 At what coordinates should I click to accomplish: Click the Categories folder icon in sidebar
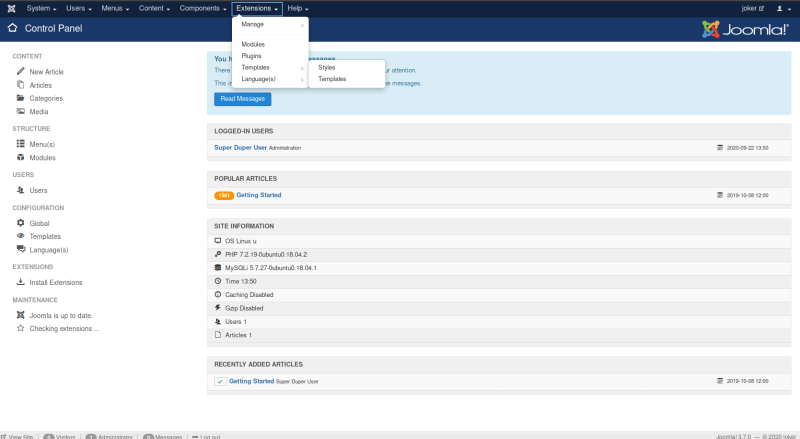click(20, 98)
